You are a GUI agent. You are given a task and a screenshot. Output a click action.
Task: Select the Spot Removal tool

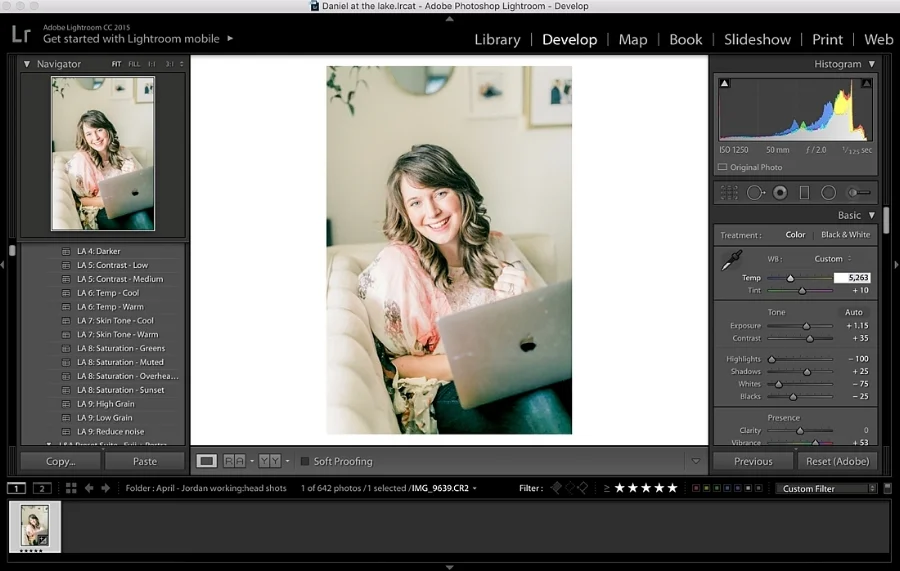[x=755, y=193]
